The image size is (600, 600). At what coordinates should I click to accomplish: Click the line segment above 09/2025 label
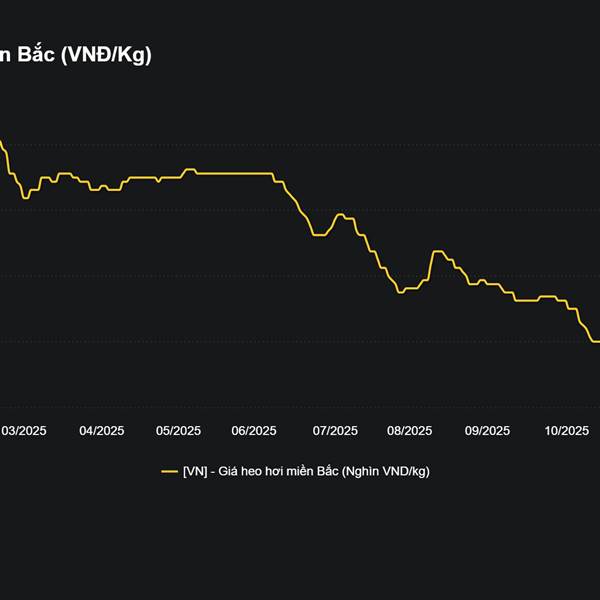[x=487, y=283]
